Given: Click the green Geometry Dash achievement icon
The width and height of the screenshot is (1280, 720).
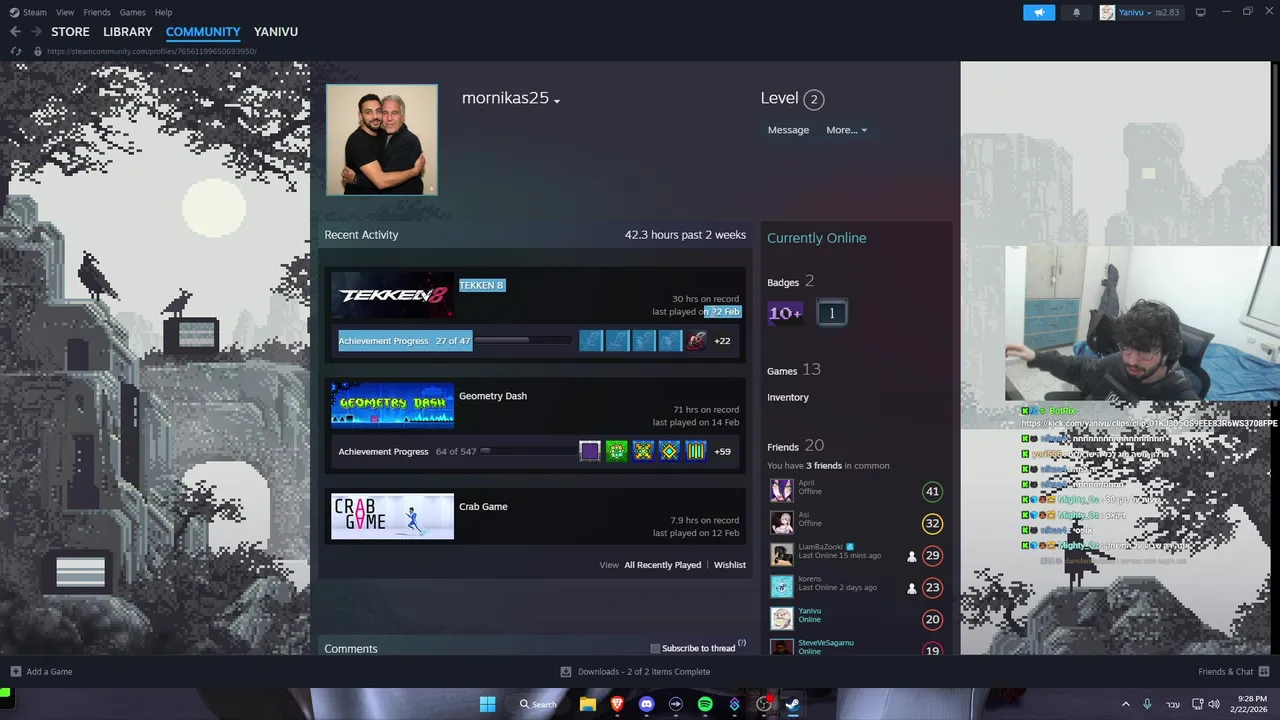Looking at the screenshot, I should click(x=617, y=451).
